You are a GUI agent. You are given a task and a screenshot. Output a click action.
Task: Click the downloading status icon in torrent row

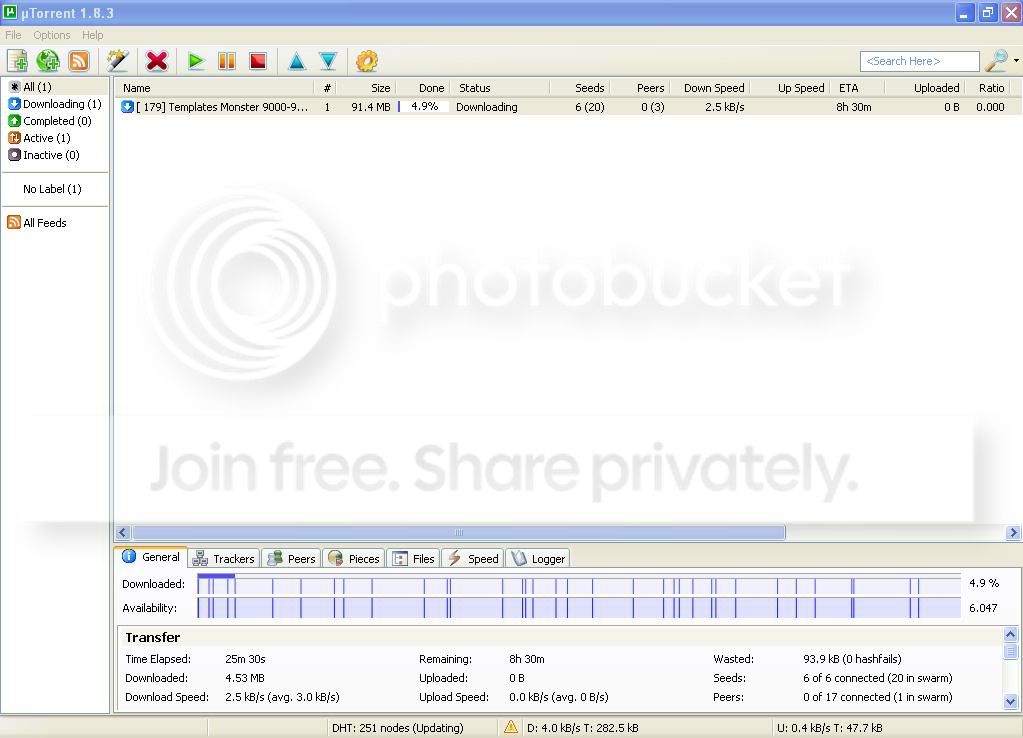coord(127,107)
